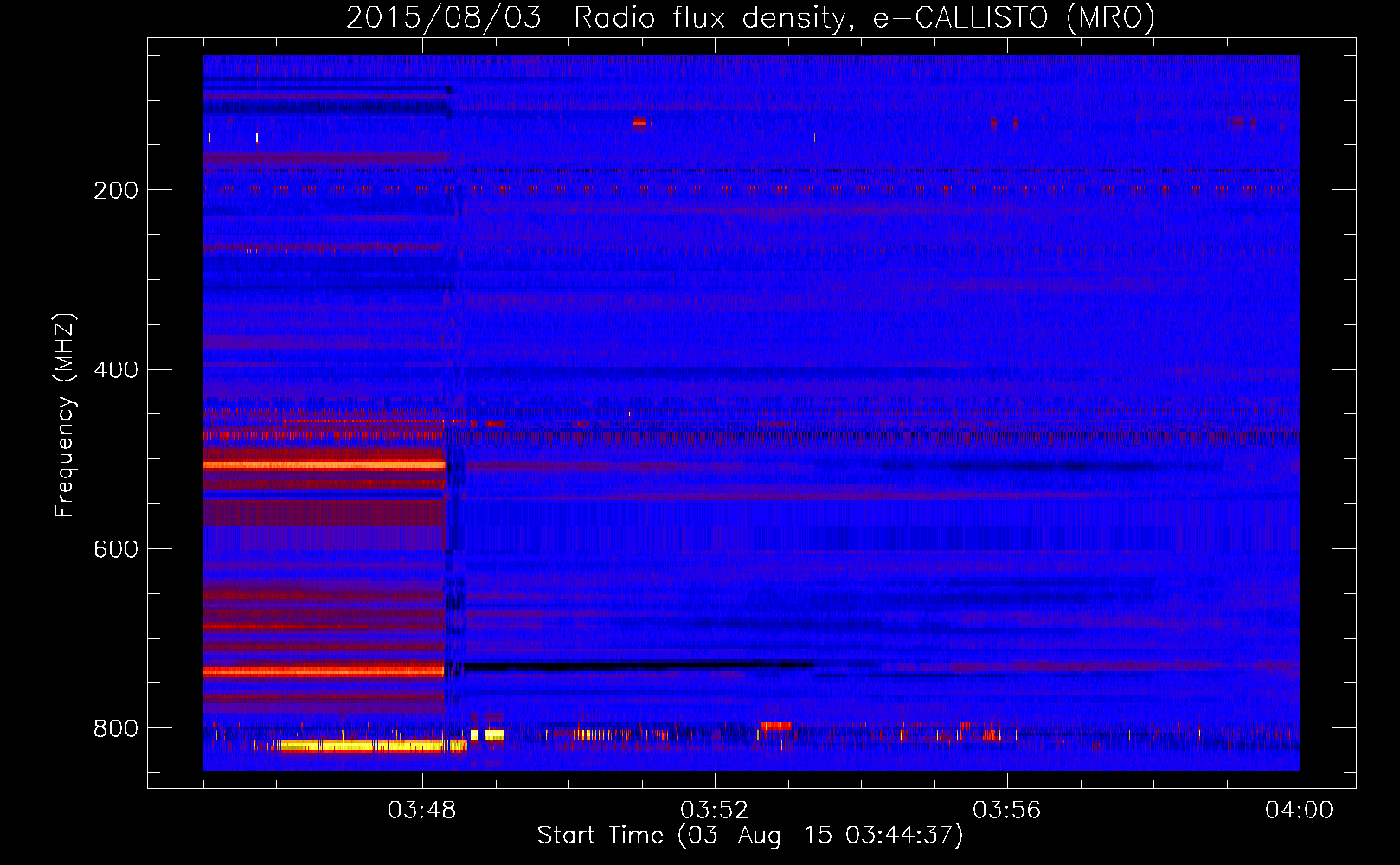The width and height of the screenshot is (1400, 865).
Task: Click the 03:48 time axis label
Action: point(422,811)
